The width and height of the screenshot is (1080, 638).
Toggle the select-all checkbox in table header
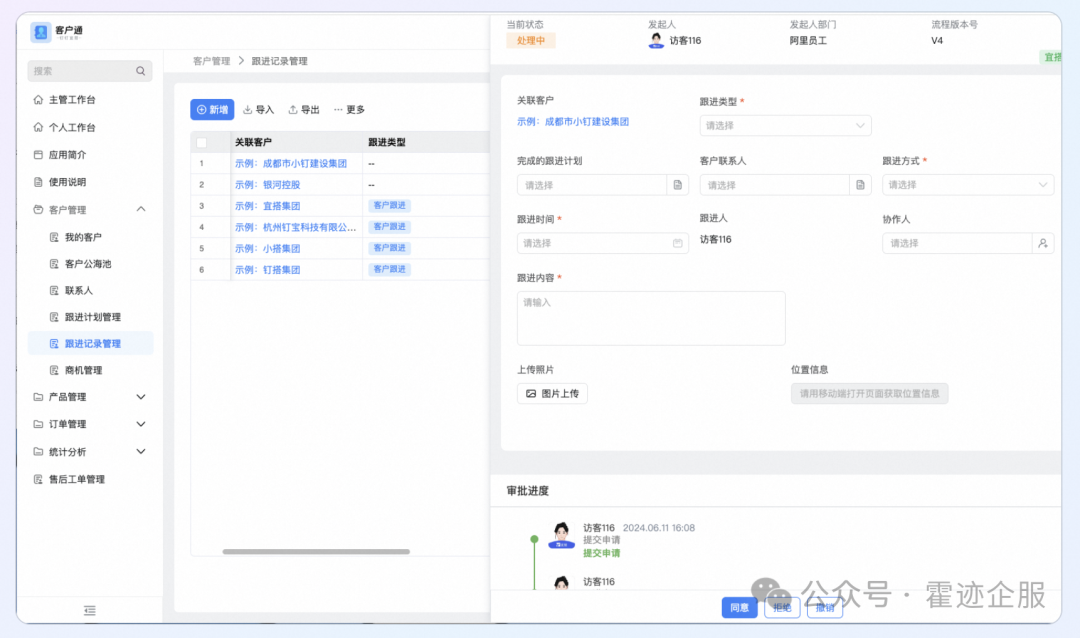[201, 142]
